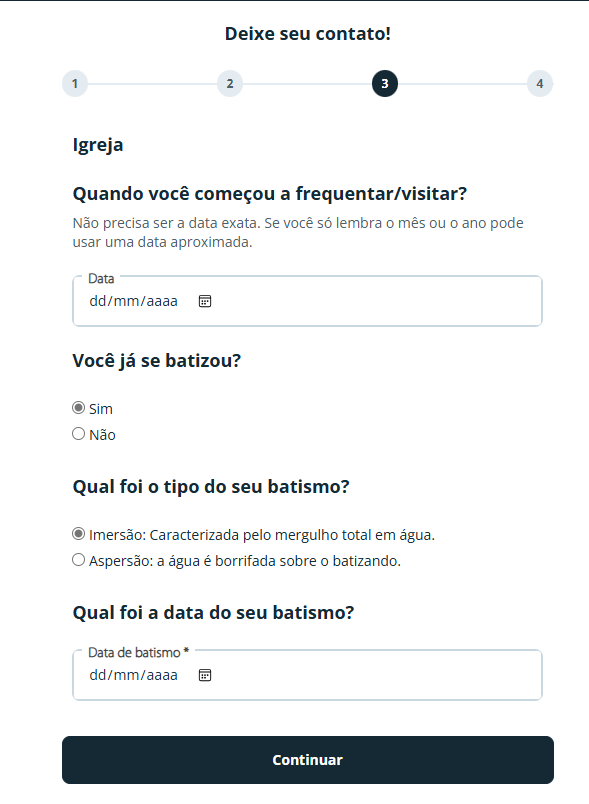Select the 'mm' month segment in Data field
The width and height of the screenshot is (589, 804).
126,301
